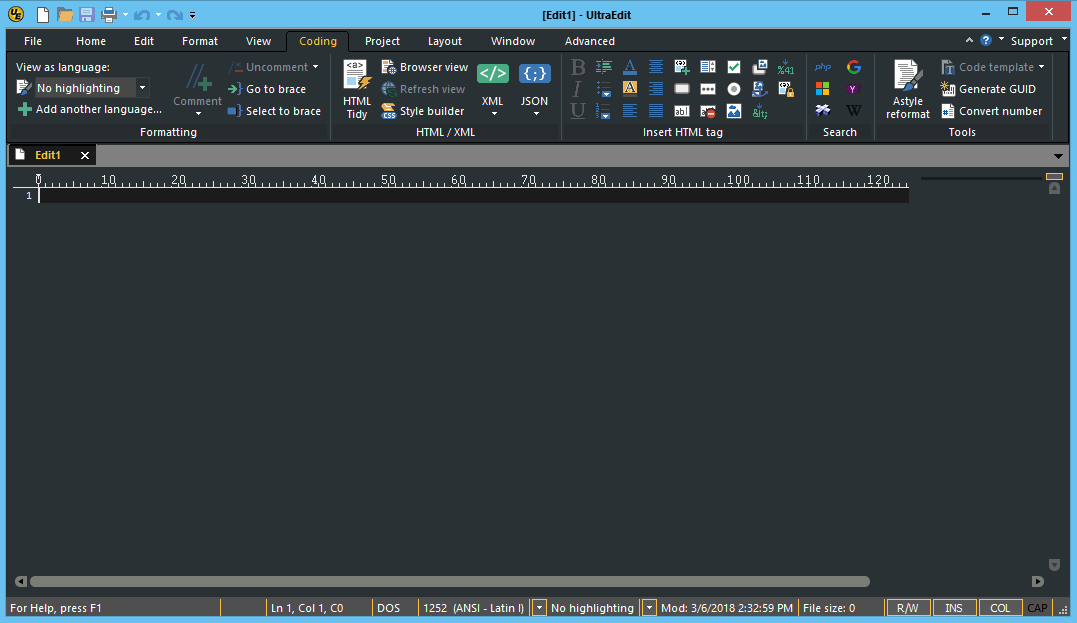
Task: Run HTML Tidy
Action: tap(357, 89)
